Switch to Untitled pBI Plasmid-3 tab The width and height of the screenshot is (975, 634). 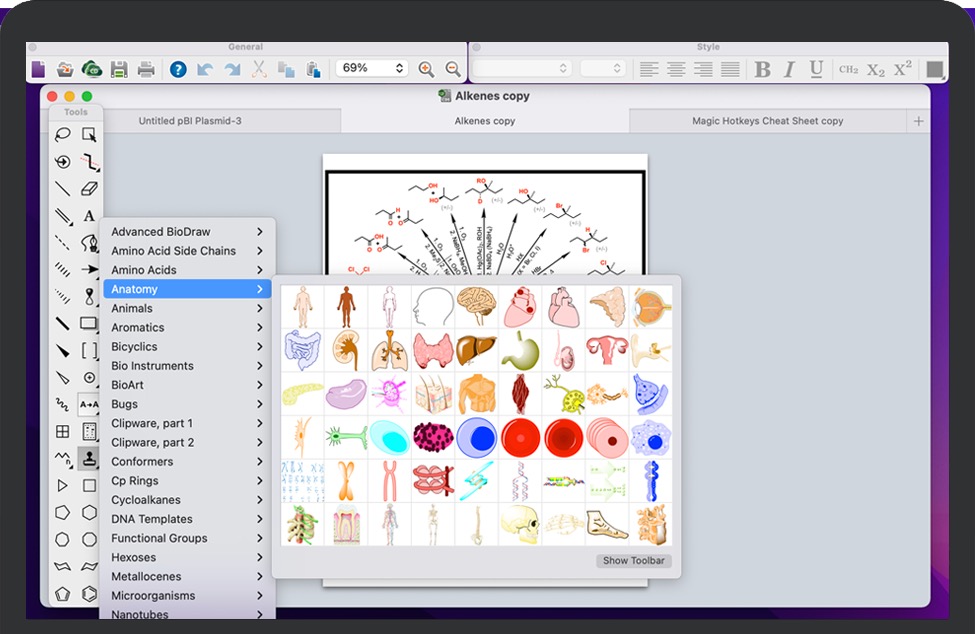click(x=190, y=121)
